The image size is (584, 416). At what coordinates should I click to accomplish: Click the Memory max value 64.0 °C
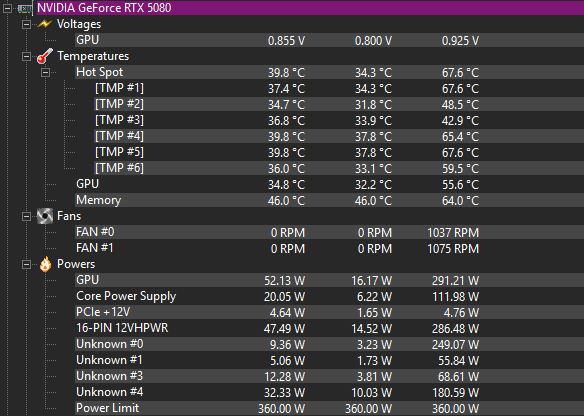[x=460, y=201]
